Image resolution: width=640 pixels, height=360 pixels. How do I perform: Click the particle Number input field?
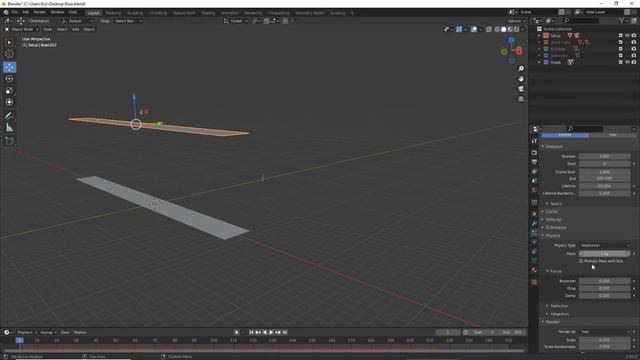click(x=604, y=156)
